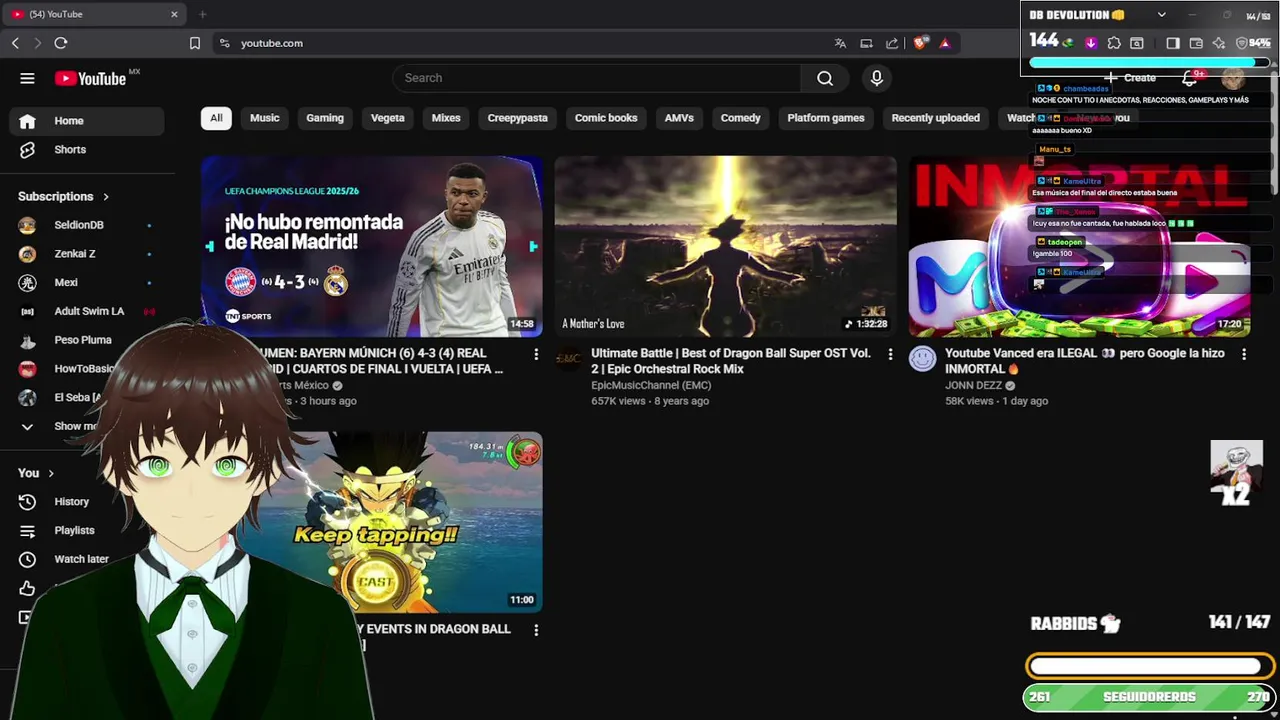Toggle the browser sidebar panel icon

[x=1173, y=43]
